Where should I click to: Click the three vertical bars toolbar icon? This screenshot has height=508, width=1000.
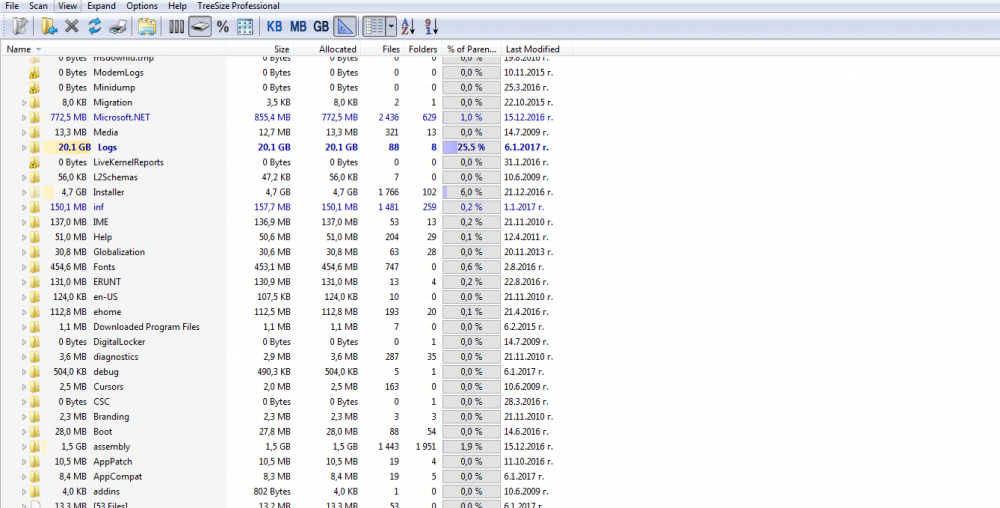click(x=177, y=26)
